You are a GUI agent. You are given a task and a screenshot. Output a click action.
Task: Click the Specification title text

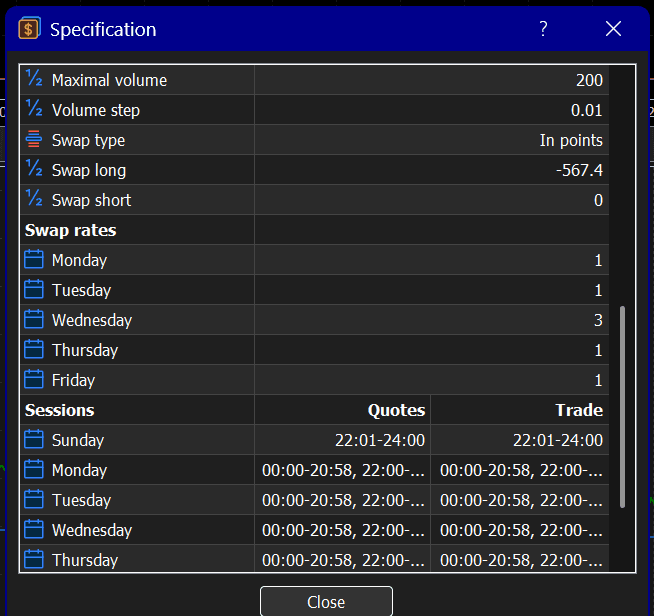tap(103, 30)
